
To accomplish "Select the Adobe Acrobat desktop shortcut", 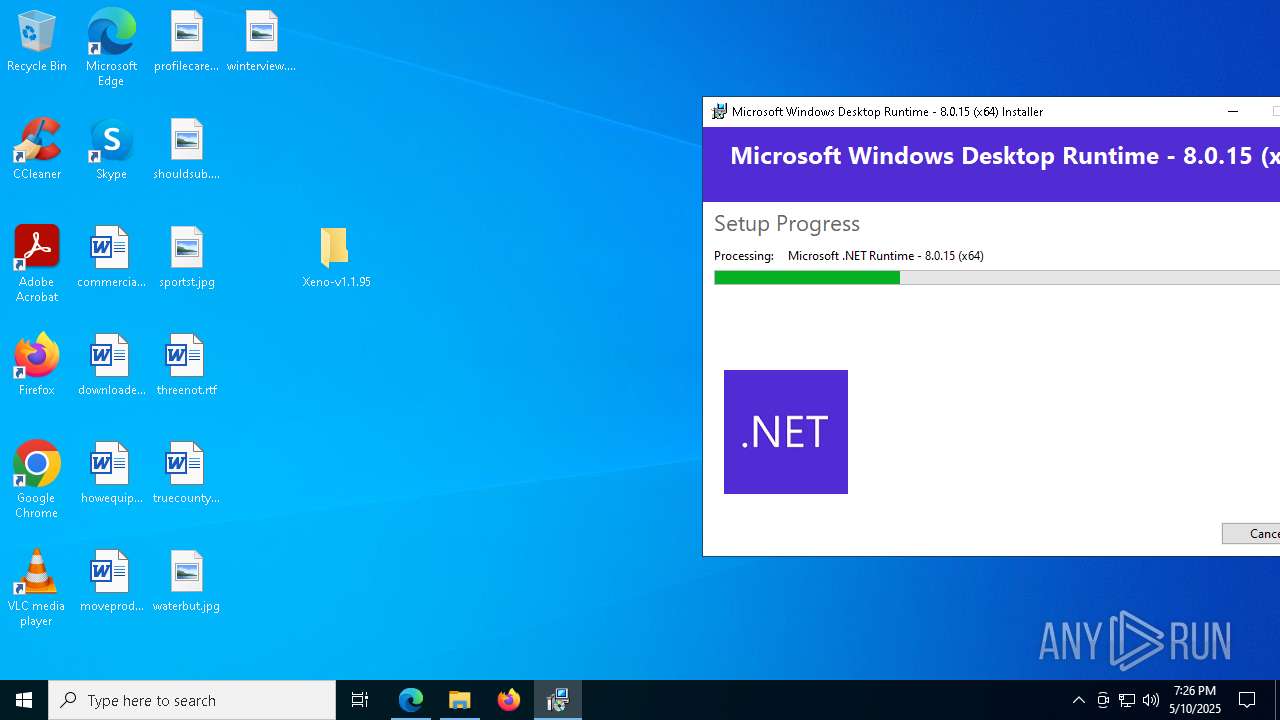I will 37,264.
